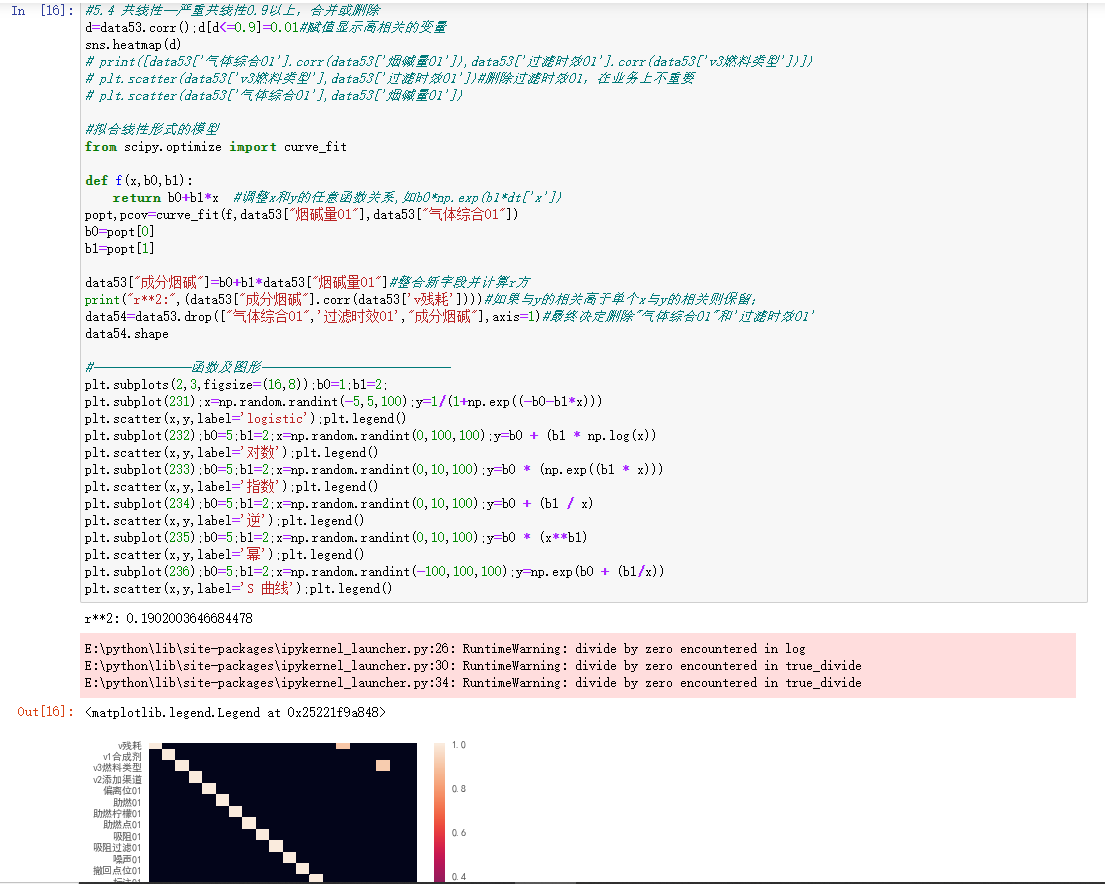Click the 'plt.subplot(234)' line
Screen dimensions: 1105x884
339,503
